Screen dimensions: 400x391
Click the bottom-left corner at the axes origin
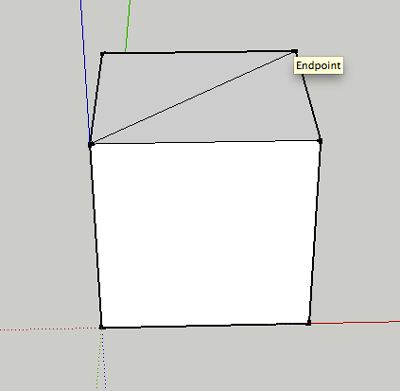(x=102, y=328)
